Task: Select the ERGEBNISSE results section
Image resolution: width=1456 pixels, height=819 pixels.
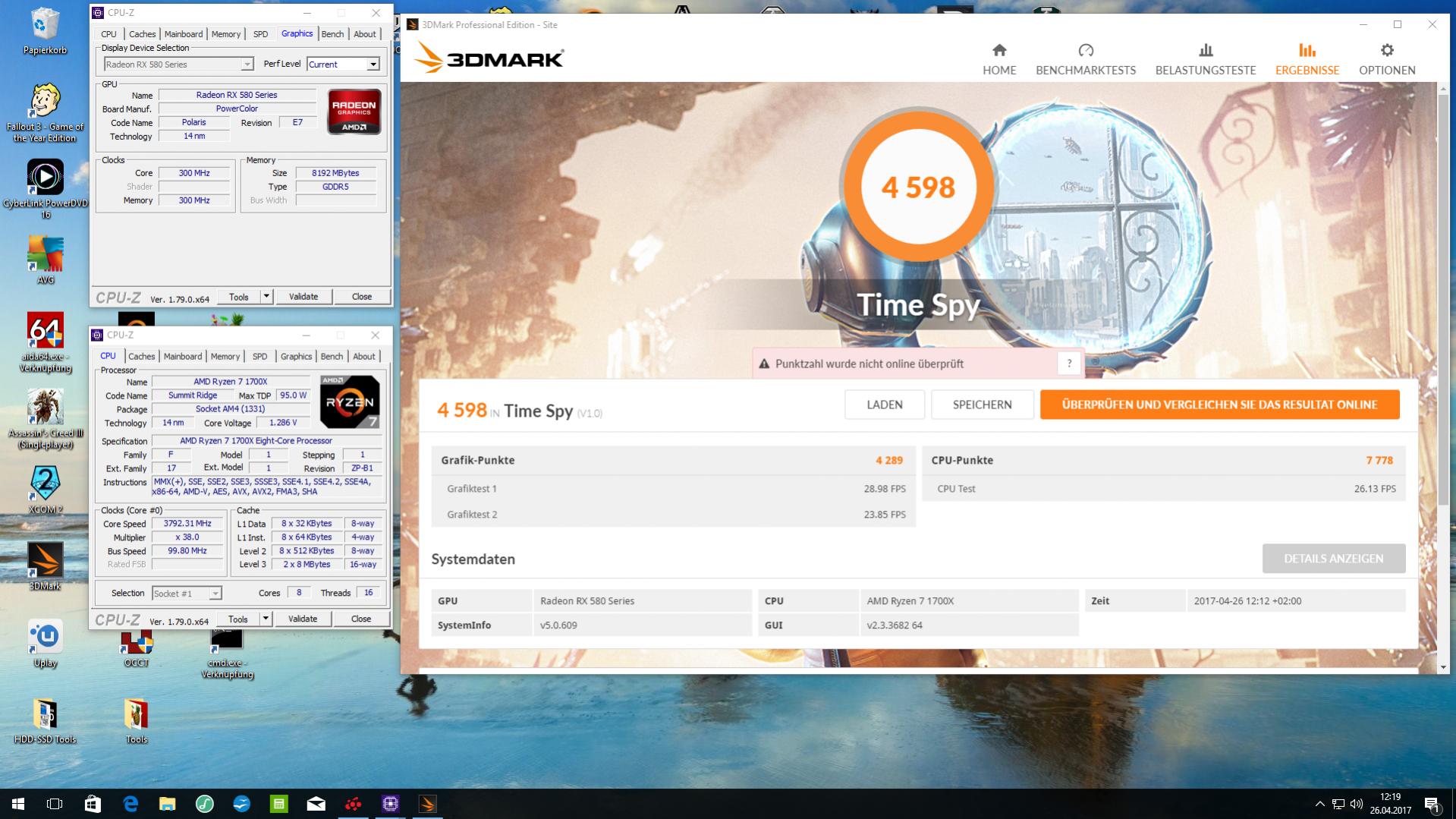Action: [x=1307, y=59]
